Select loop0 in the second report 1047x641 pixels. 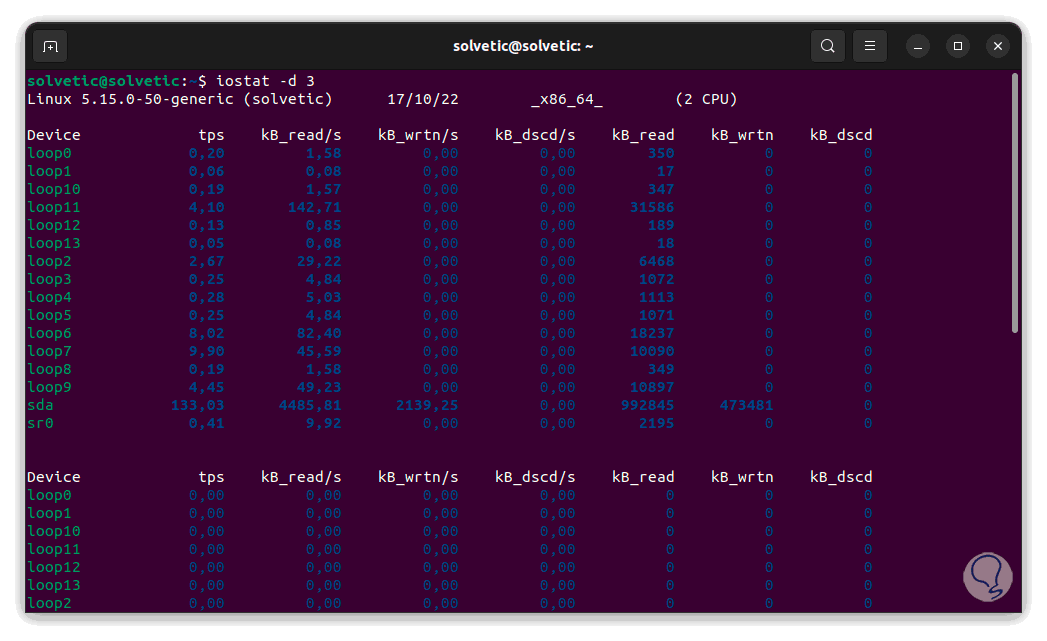pos(49,495)
